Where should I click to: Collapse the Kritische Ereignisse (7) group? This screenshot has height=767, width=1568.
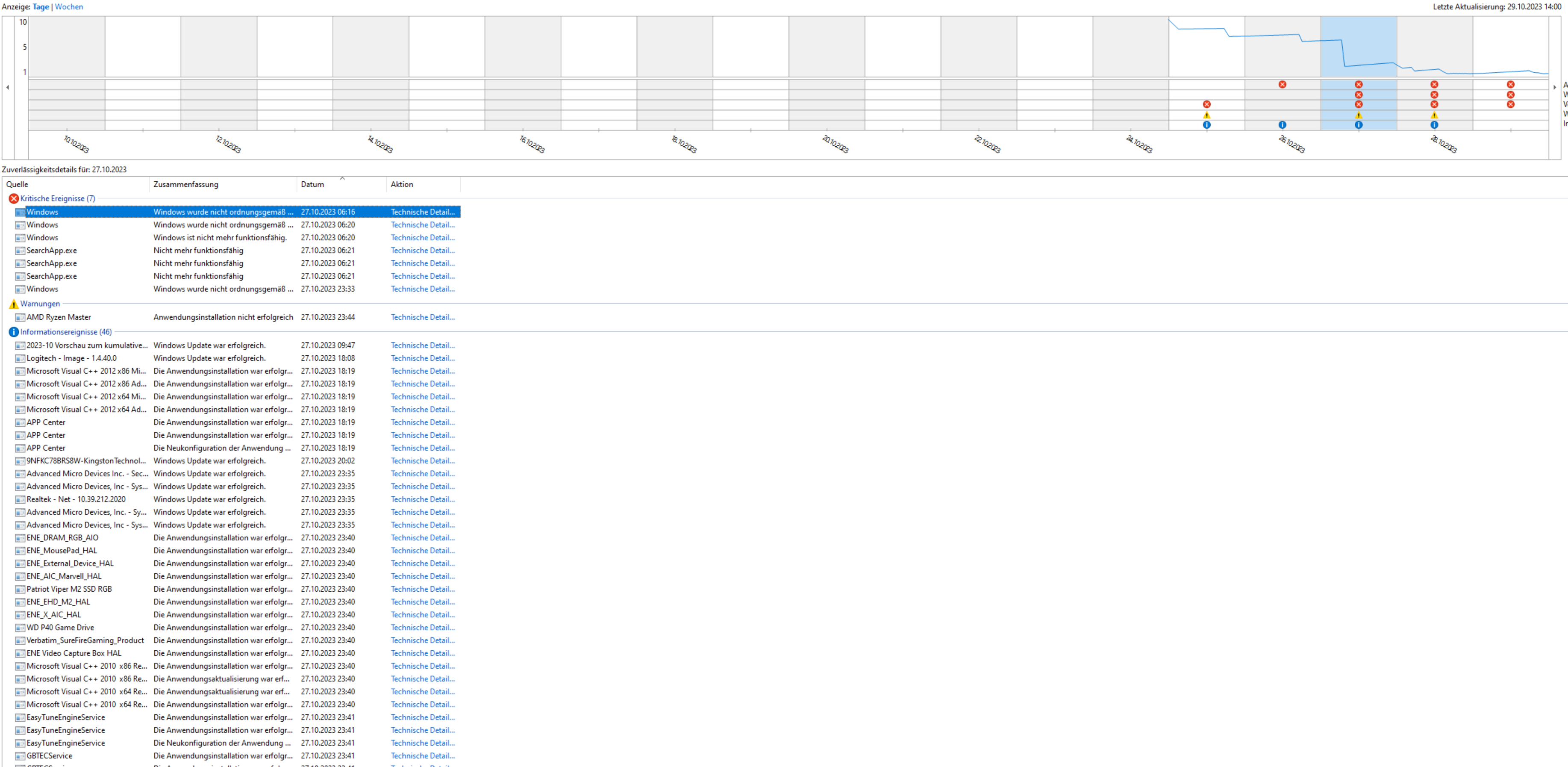click(x=57, y=198)
